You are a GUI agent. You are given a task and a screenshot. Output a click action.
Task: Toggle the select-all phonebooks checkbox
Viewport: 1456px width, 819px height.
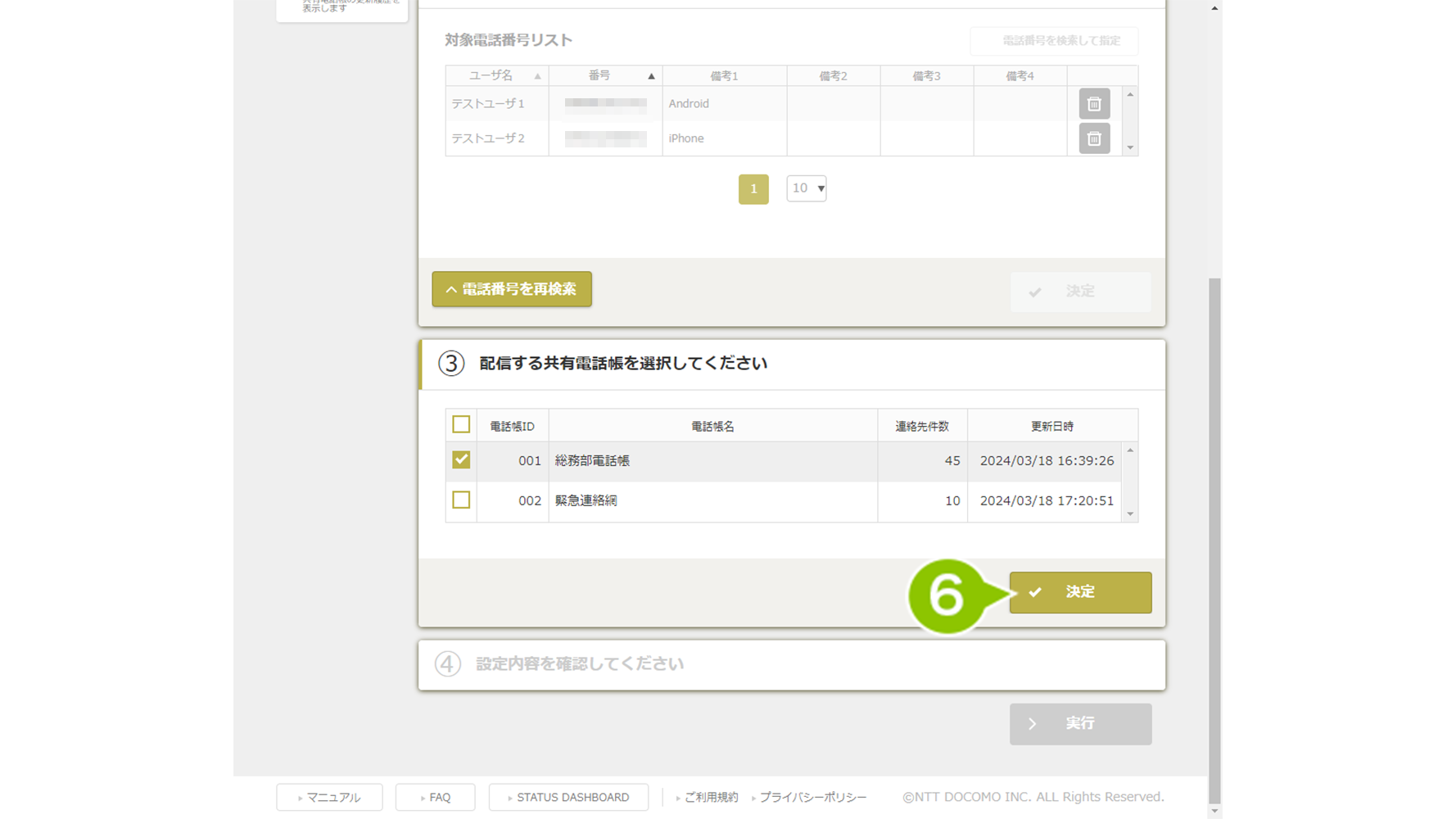[461, 424]
